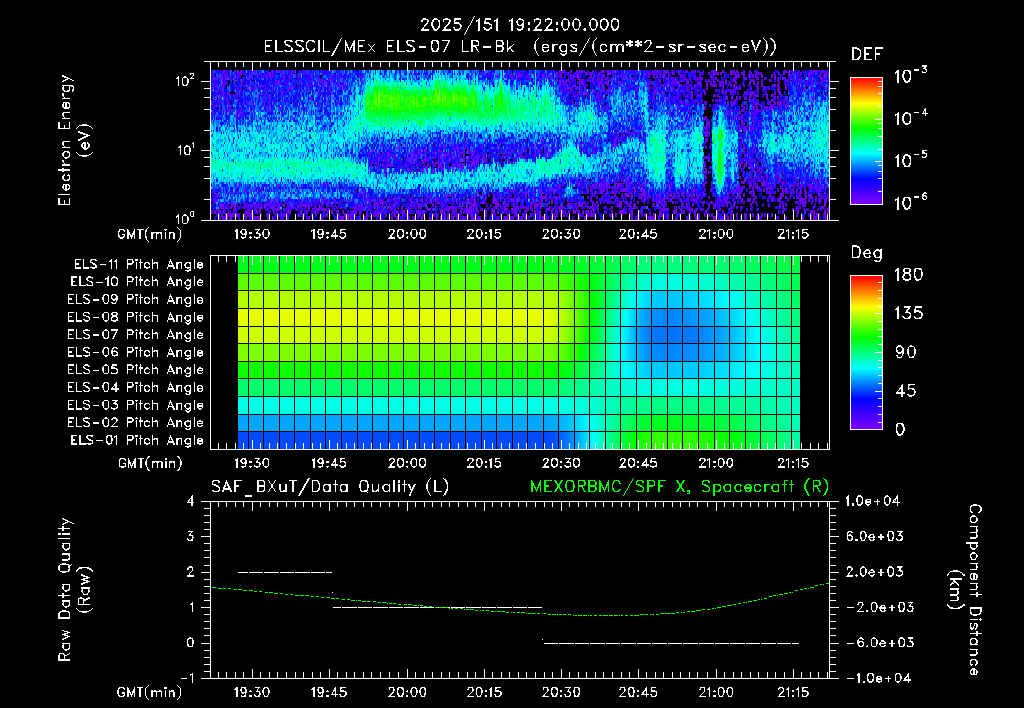The image size is (1024, 708).
Task: Click the 4 tick on Raw Data Quality axis
Action: (191, 501)
